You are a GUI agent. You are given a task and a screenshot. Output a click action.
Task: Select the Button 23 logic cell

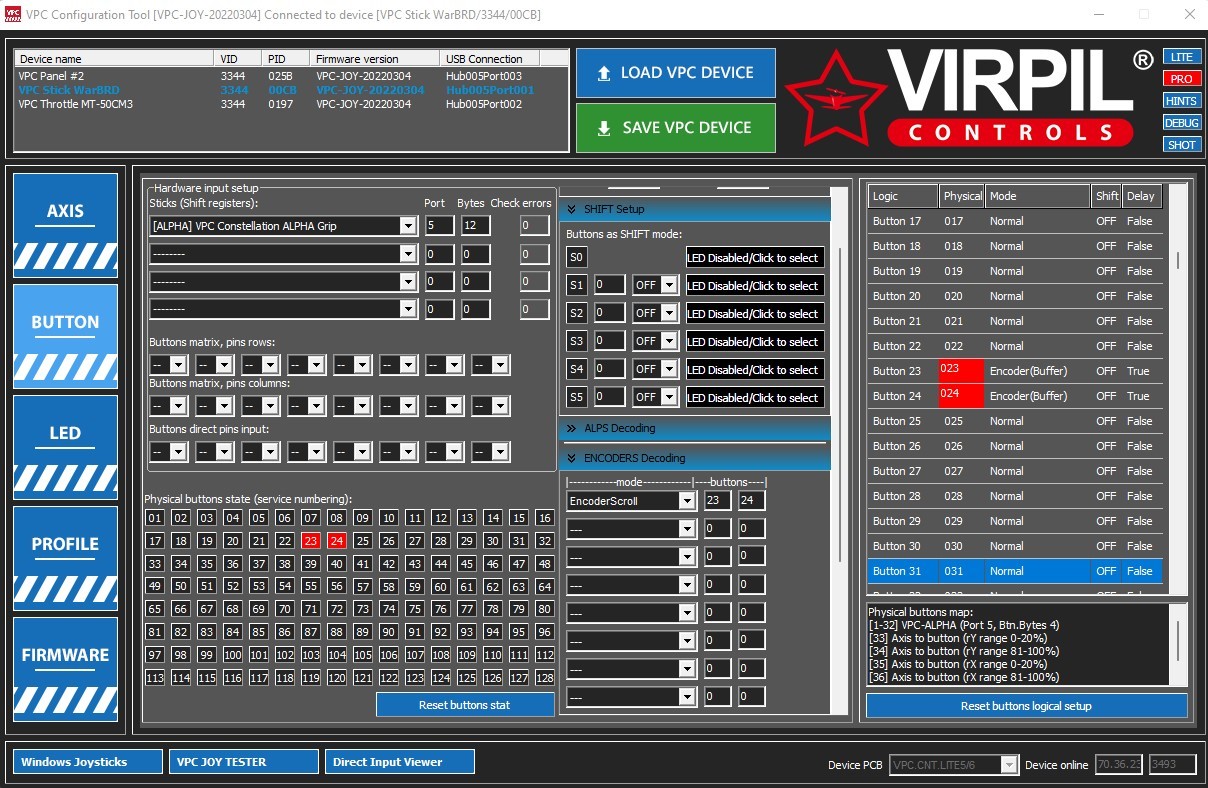pyautogui.click(x=903, y=371)
